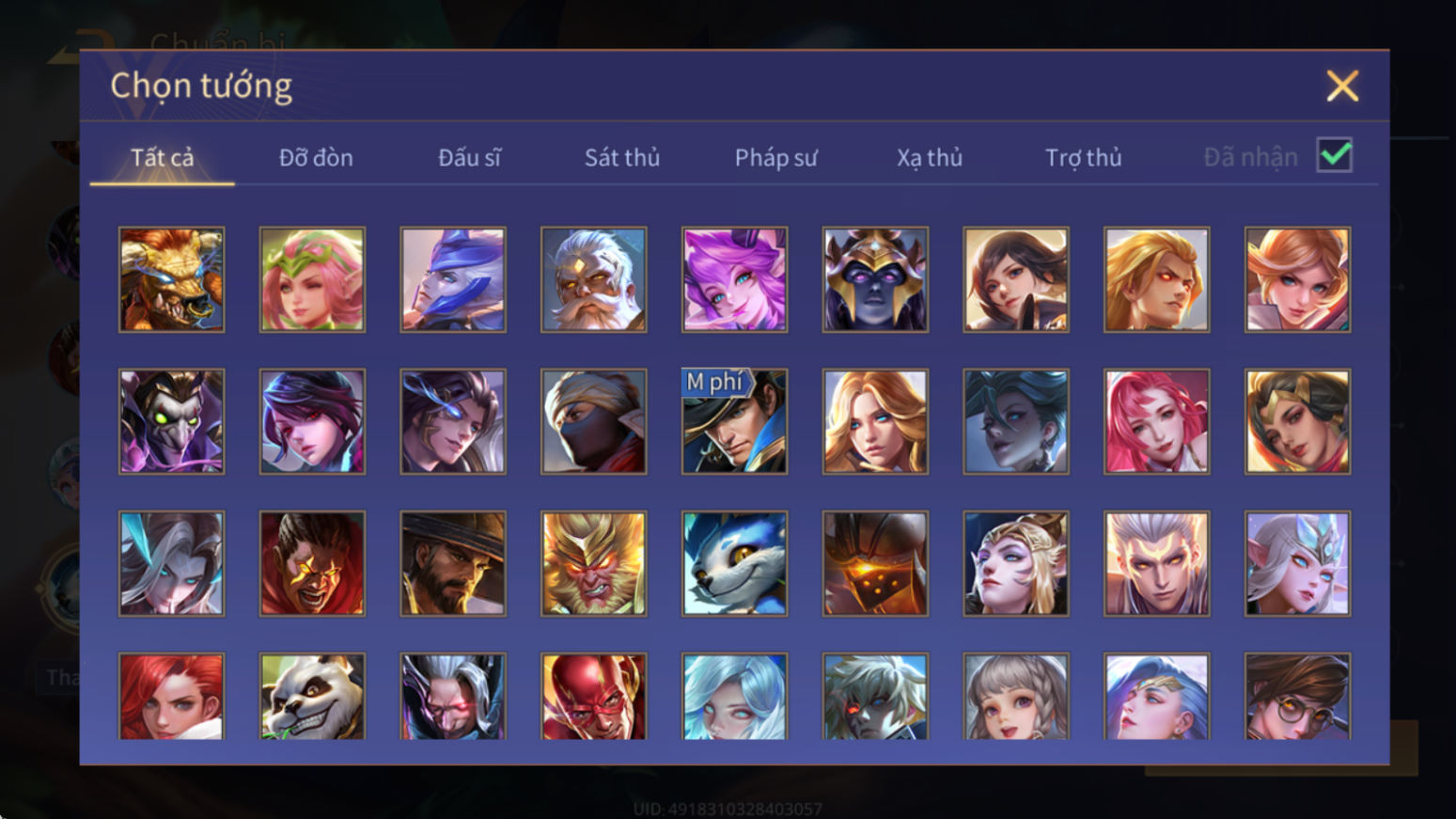Pick the green-eyed plague mask hero
This screenshot has width=1456, height=819.
[x=171, y=421]
